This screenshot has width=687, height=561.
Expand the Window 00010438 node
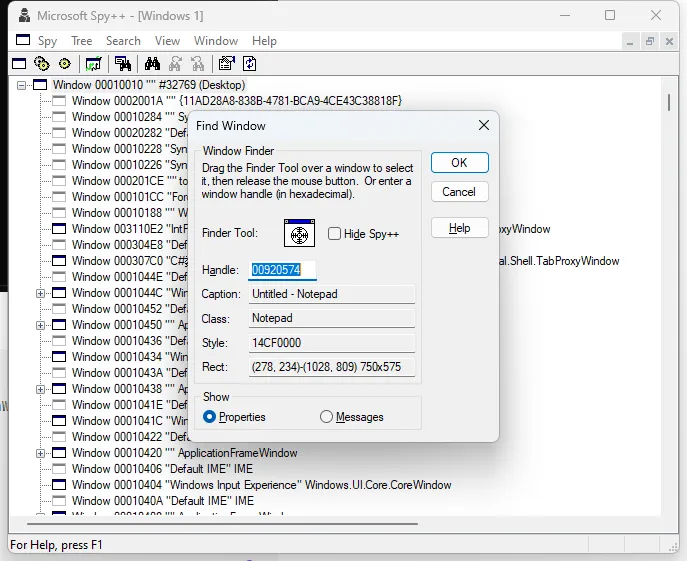tap(40, 389)
